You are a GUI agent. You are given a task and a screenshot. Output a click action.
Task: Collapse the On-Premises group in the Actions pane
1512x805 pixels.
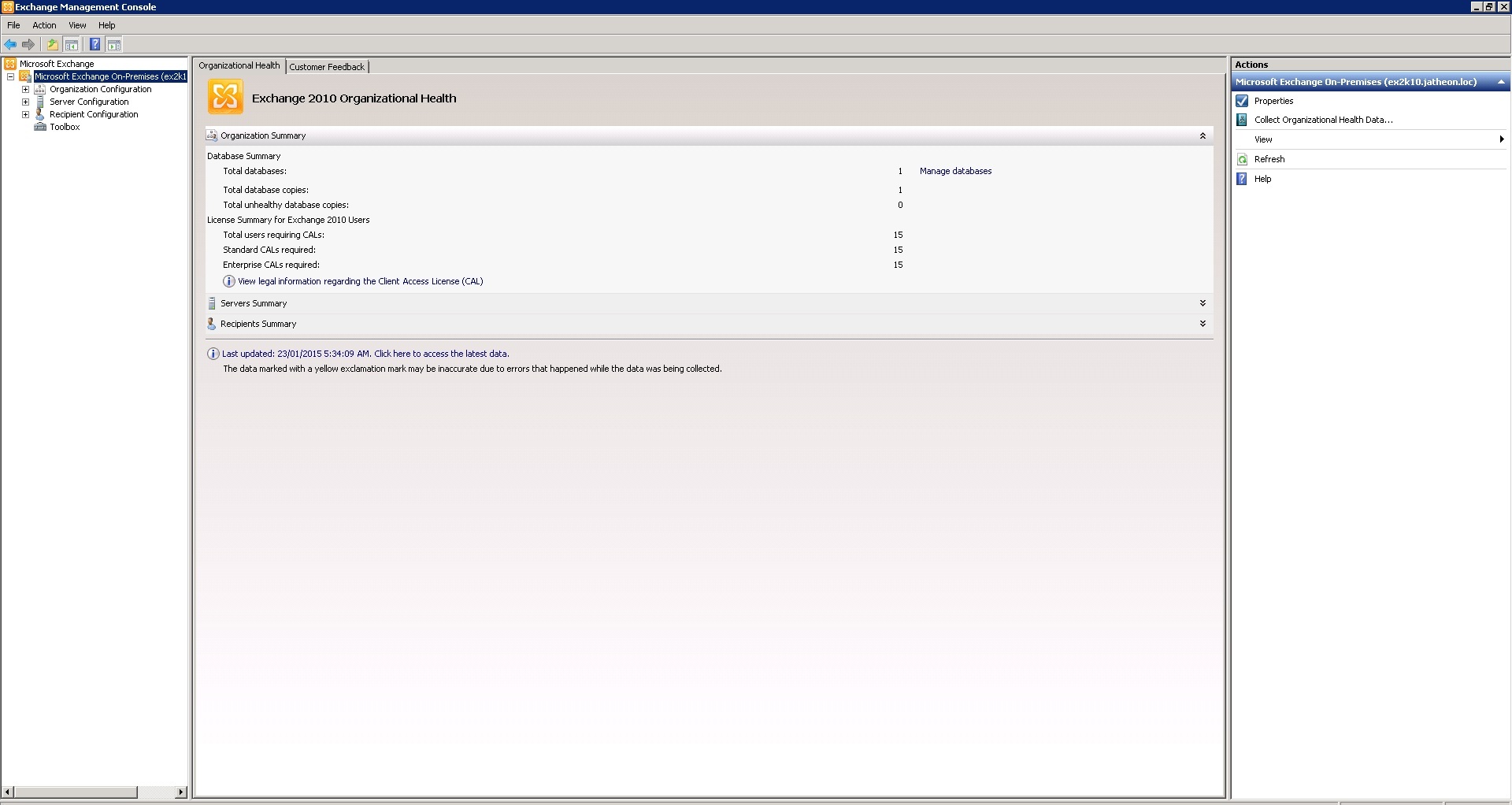[1501, 82]
